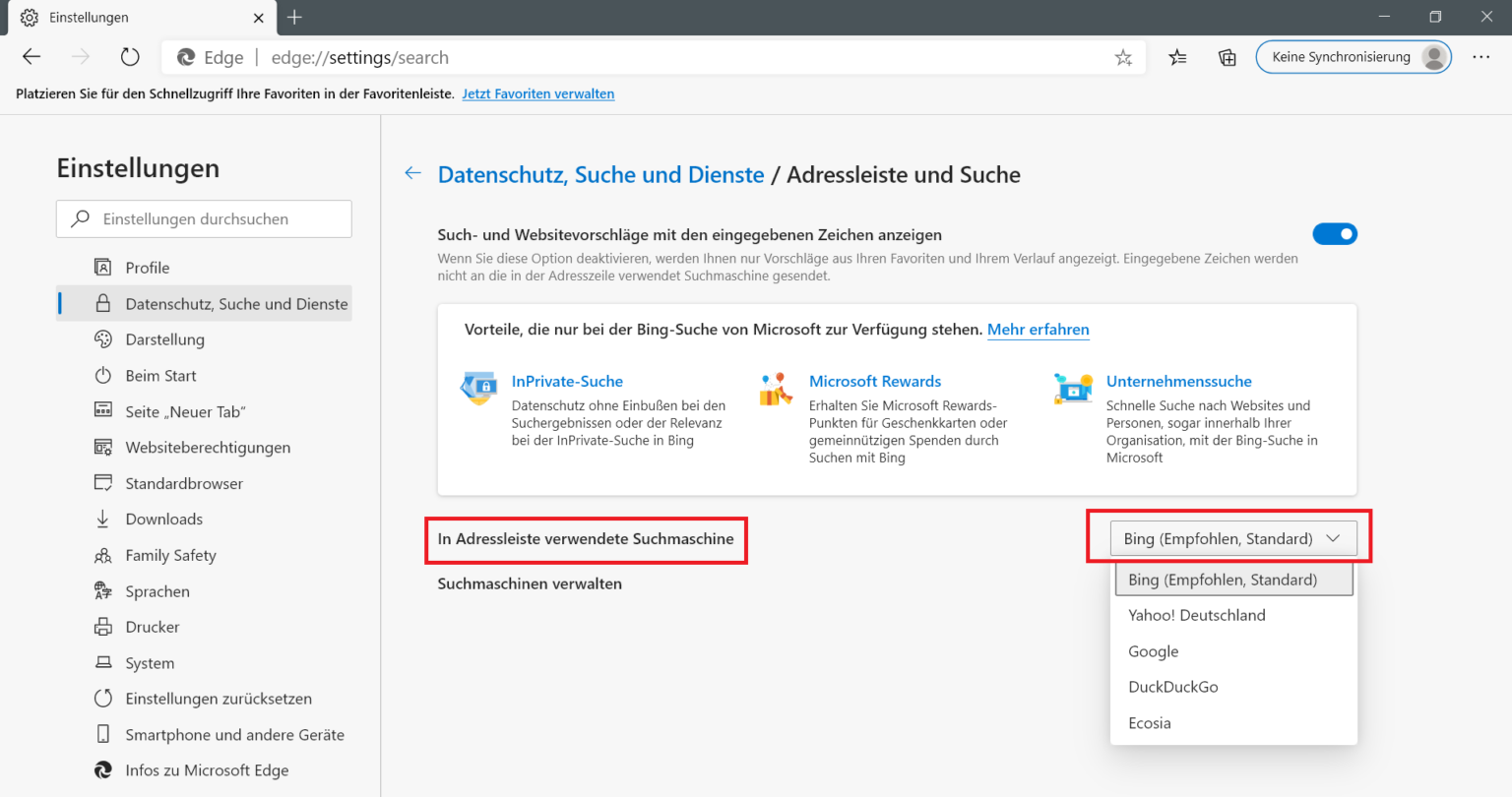
Task: Pick DuckDuckGo from the list
Action: point(1233,687)
